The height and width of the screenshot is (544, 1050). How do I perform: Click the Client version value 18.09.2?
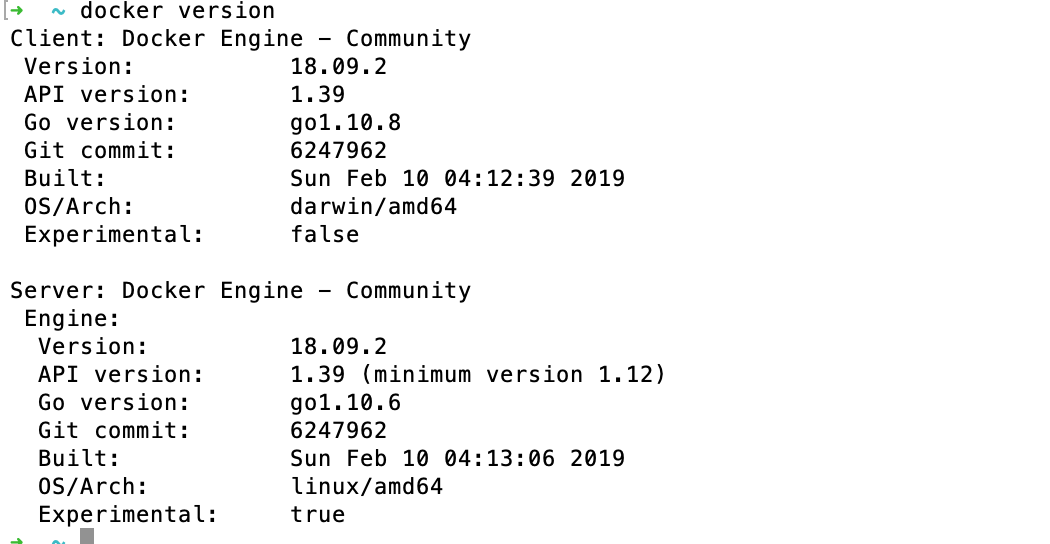[x=338, y=67]
